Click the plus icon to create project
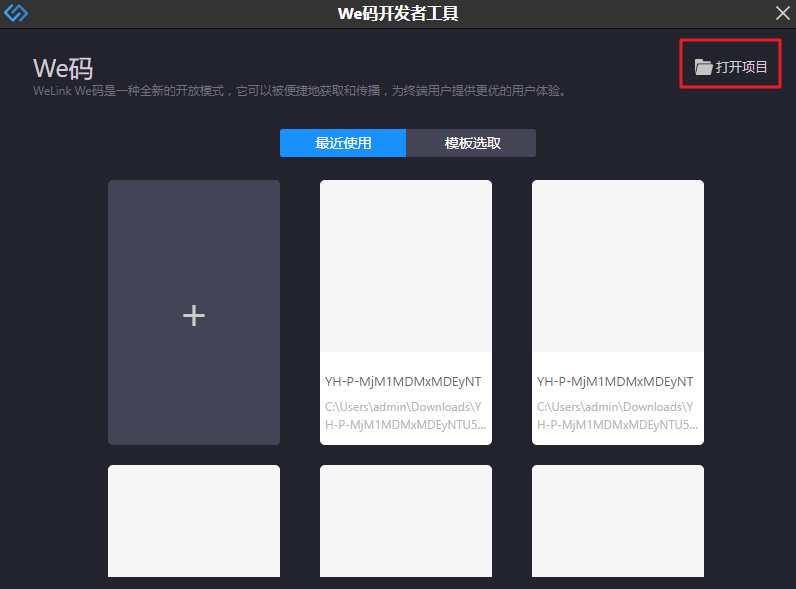796x589 pixels. [194, 315]
